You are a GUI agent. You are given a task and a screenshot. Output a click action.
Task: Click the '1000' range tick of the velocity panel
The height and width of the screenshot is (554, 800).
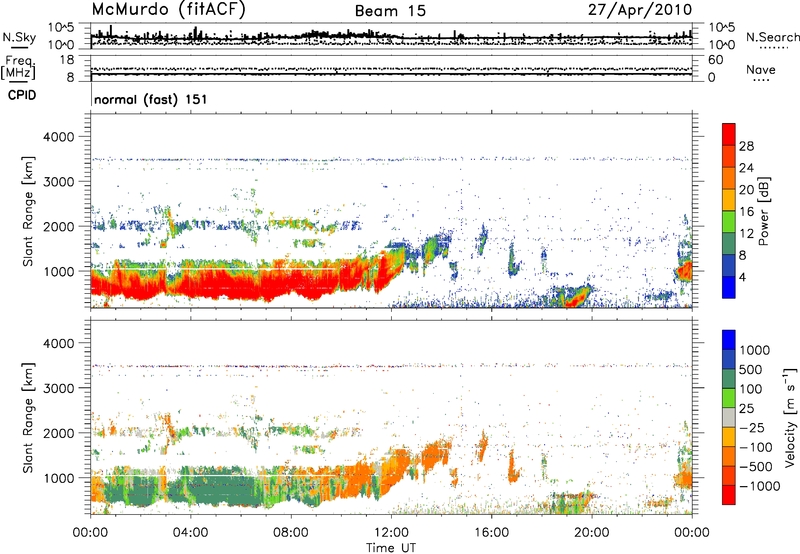[x=59, y=478]
